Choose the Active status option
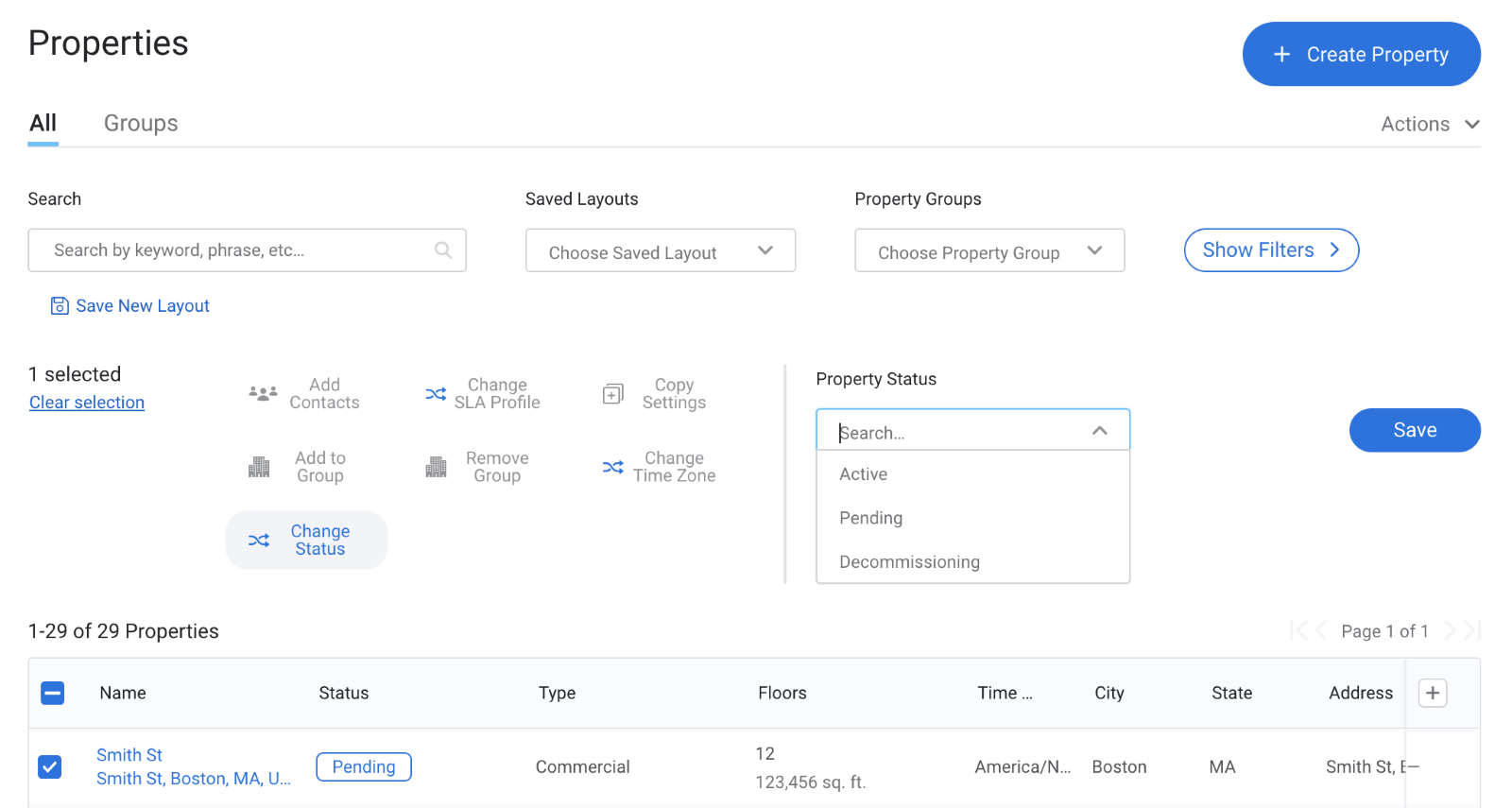The width and height of the screenshot is (1512, 808). pyautogui.click(x=863, y=474)
